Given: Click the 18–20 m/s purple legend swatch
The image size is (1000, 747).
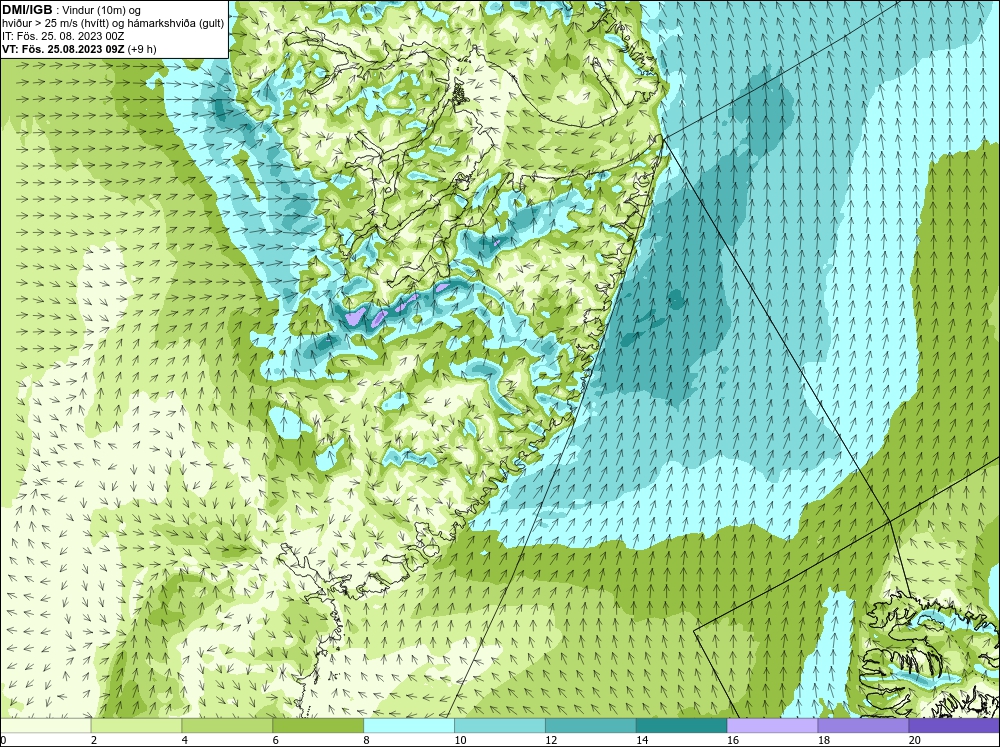Looking at the screenshot, I should point(864,726).
